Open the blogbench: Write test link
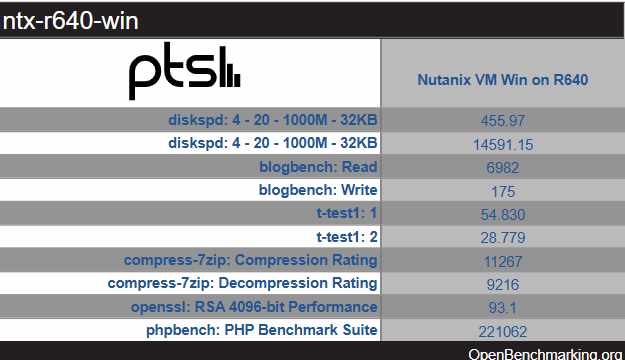625x360 pixels. coord(318,190)
